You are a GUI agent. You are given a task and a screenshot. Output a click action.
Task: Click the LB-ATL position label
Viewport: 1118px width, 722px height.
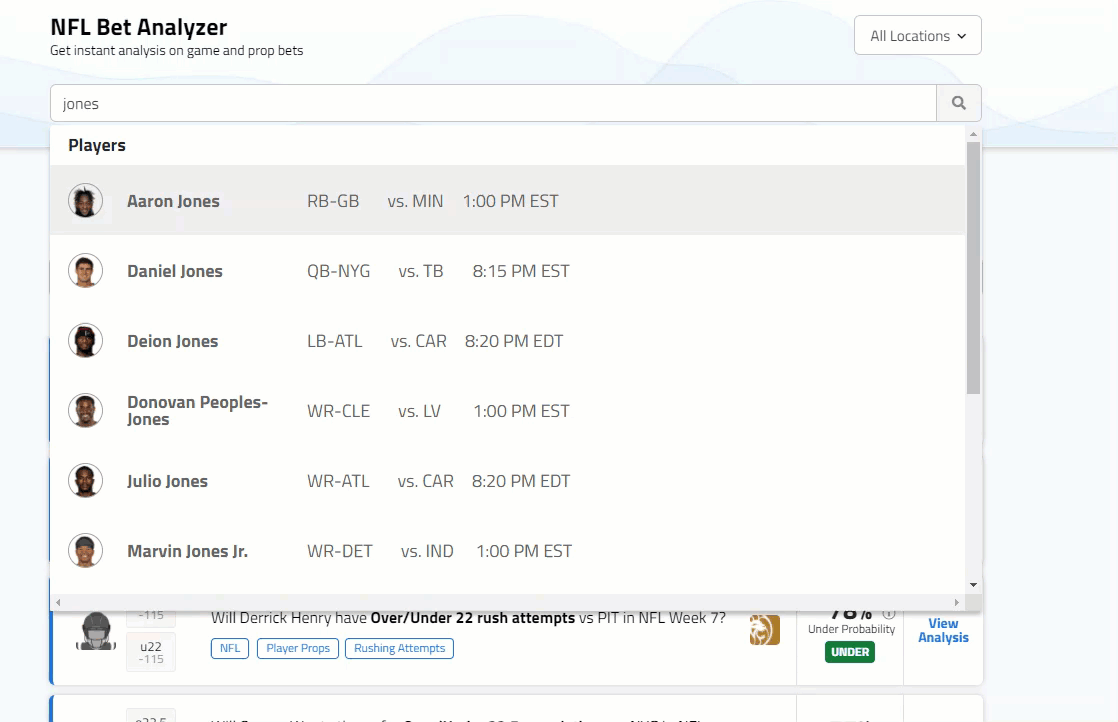(334, 341)
